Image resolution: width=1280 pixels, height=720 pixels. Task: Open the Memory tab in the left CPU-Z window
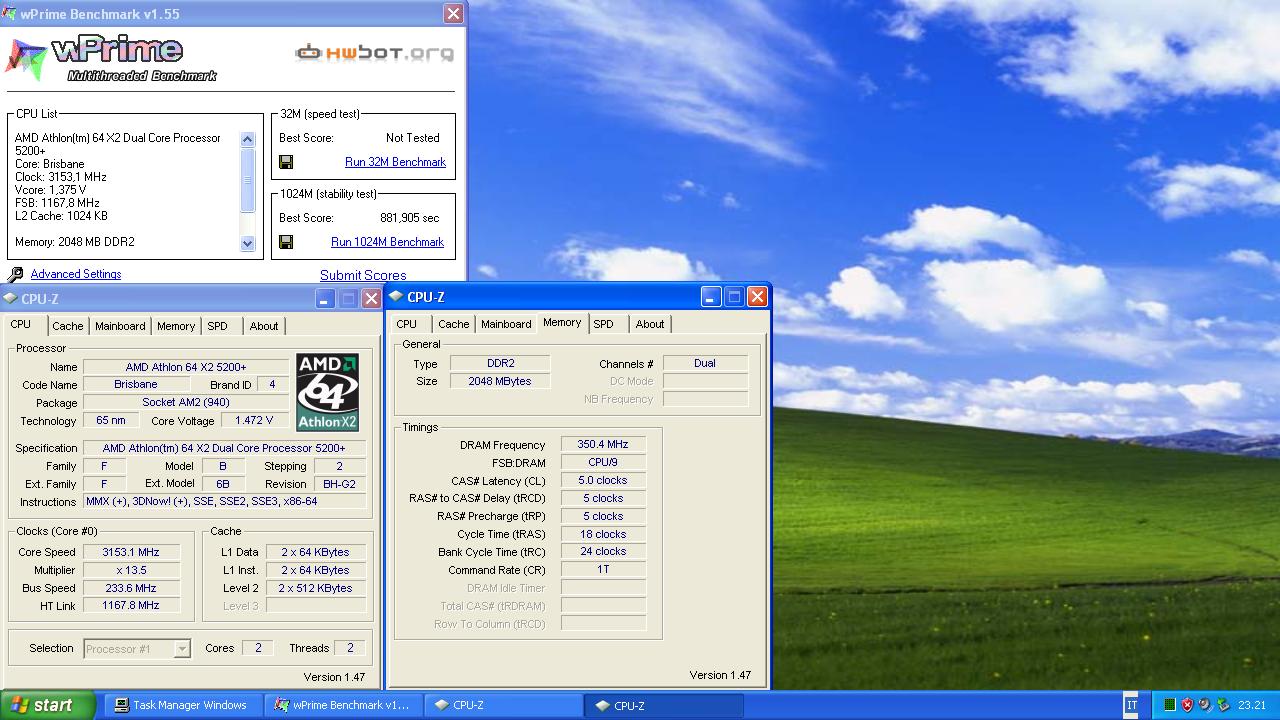pos(176,326)
